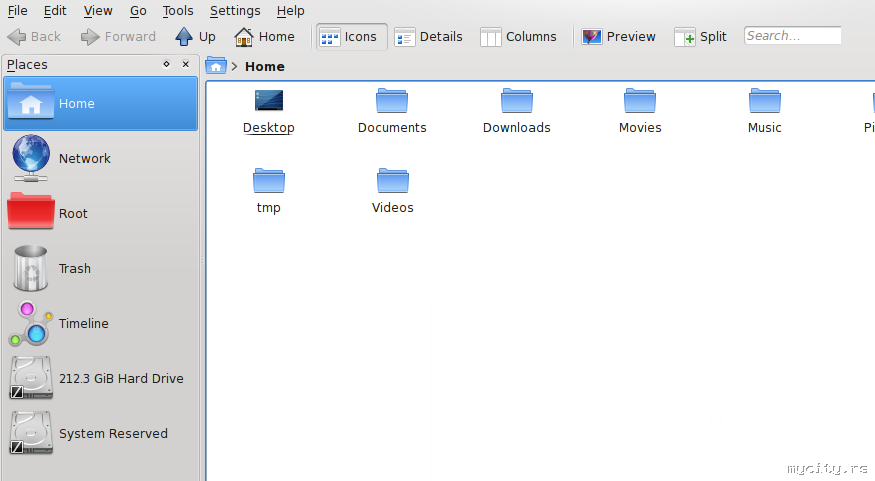The width and height of the screenshot is (875, 481).
Task: Go back with the Back arrow
Action: [x=33, y=37]
